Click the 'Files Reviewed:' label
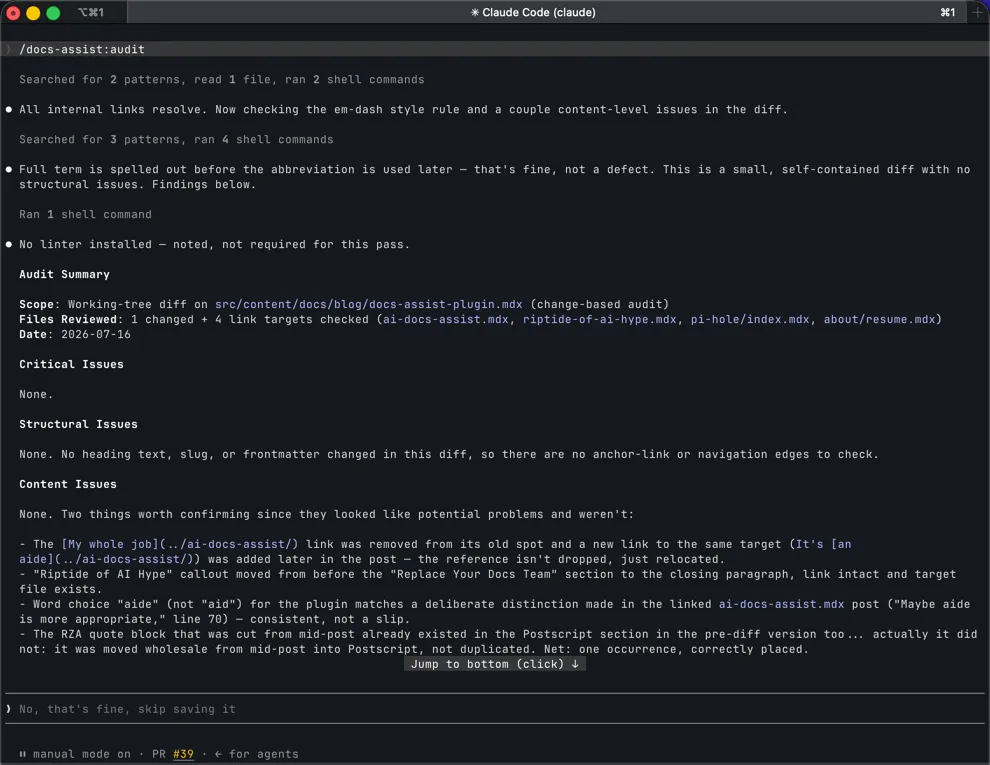Image resolution: width=990 pixels, height=765 pixels. click(x=71, y=319)
